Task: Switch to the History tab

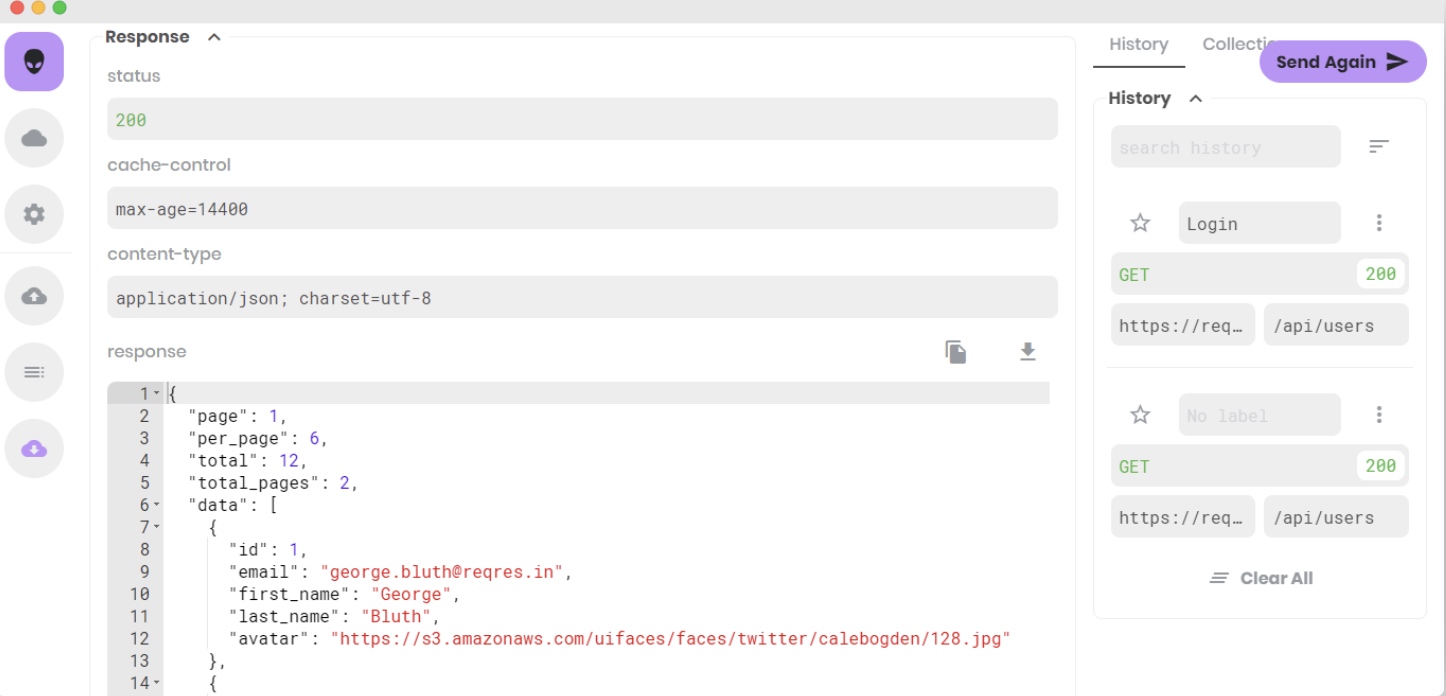Action: (x=1138, y=45)
